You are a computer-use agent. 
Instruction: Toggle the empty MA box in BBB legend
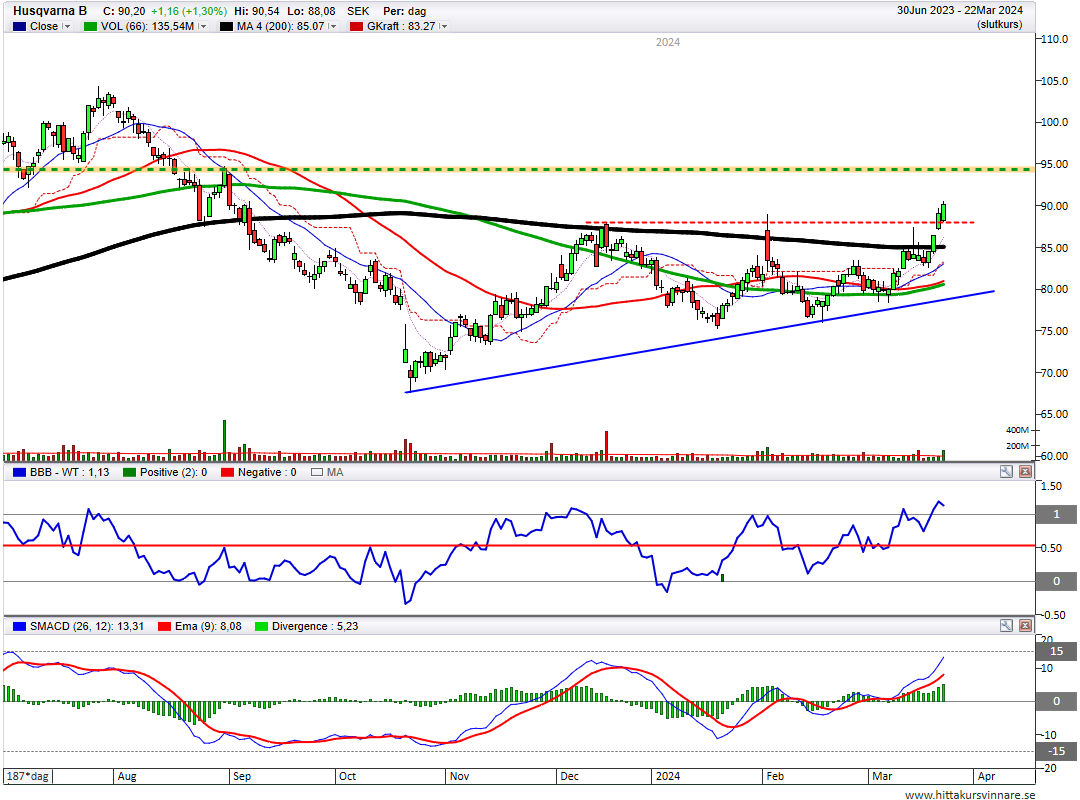tap(317, 472)
